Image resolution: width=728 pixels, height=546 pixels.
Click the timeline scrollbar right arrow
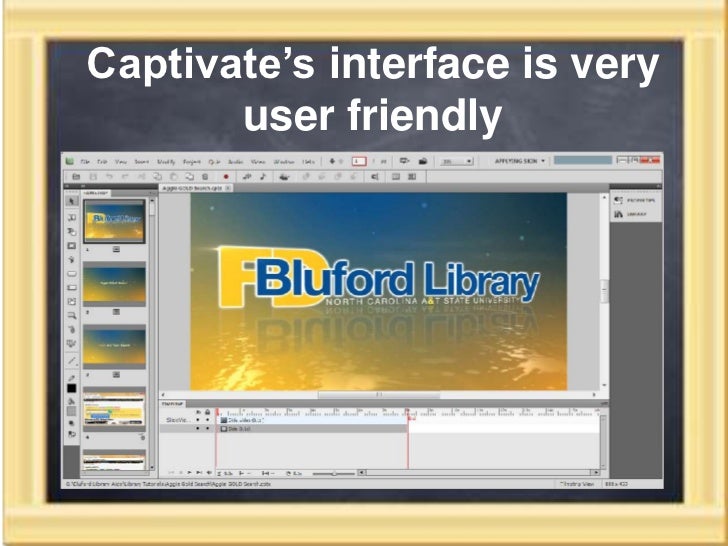[x=596, y=473]
